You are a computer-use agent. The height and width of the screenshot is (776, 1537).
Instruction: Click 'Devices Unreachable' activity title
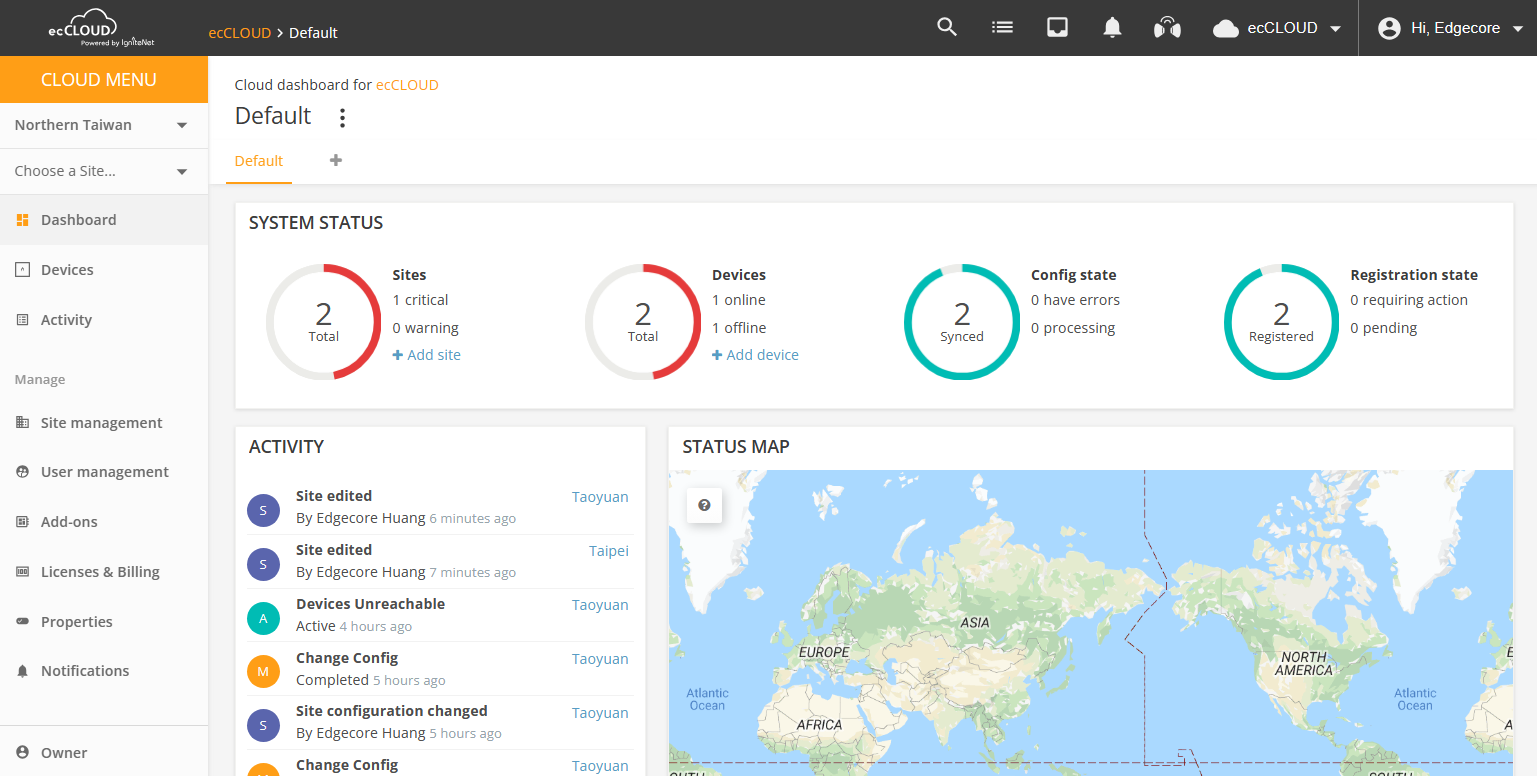coord(370,604)
